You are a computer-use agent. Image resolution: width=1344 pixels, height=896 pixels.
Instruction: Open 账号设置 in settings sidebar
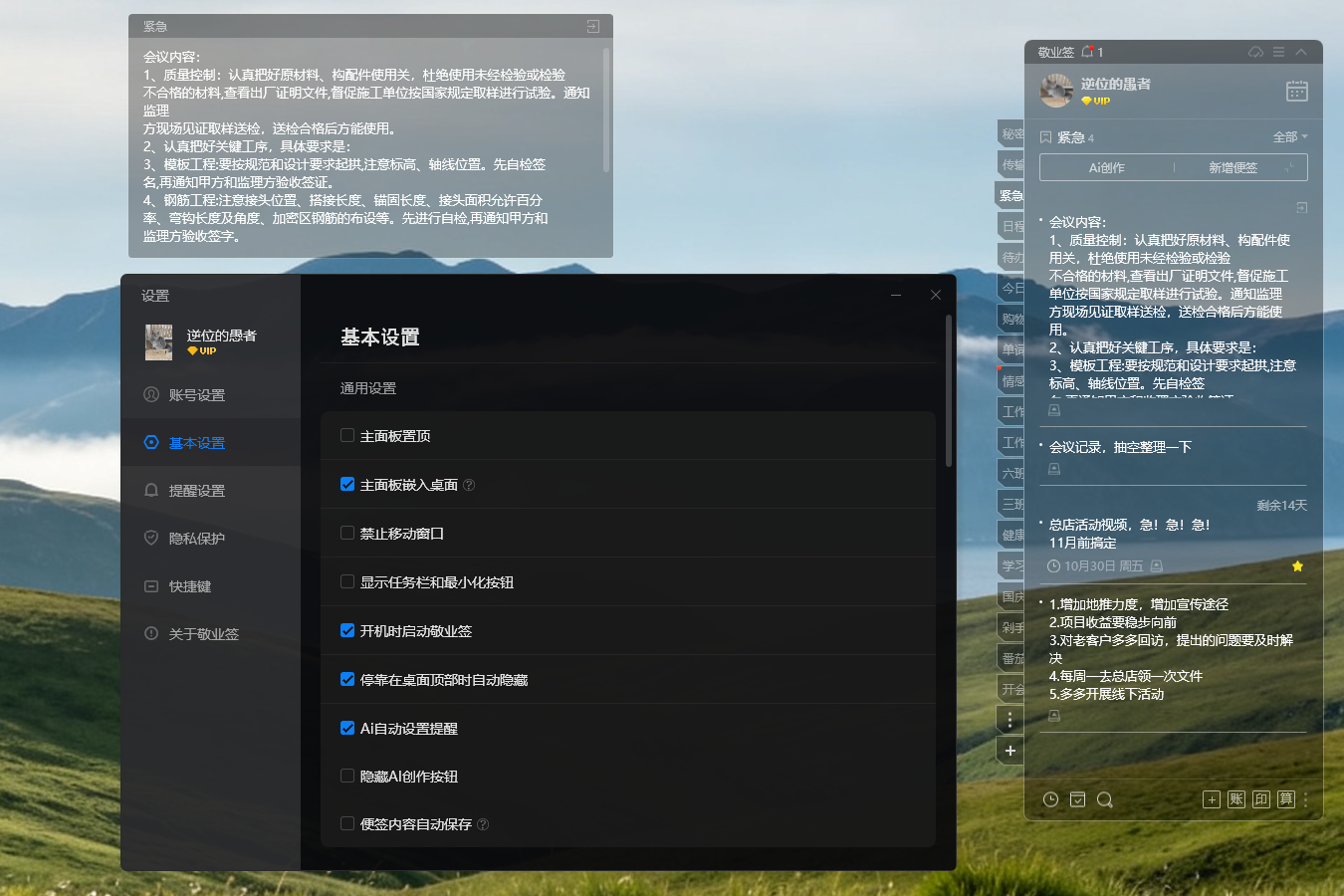(211, 395)
